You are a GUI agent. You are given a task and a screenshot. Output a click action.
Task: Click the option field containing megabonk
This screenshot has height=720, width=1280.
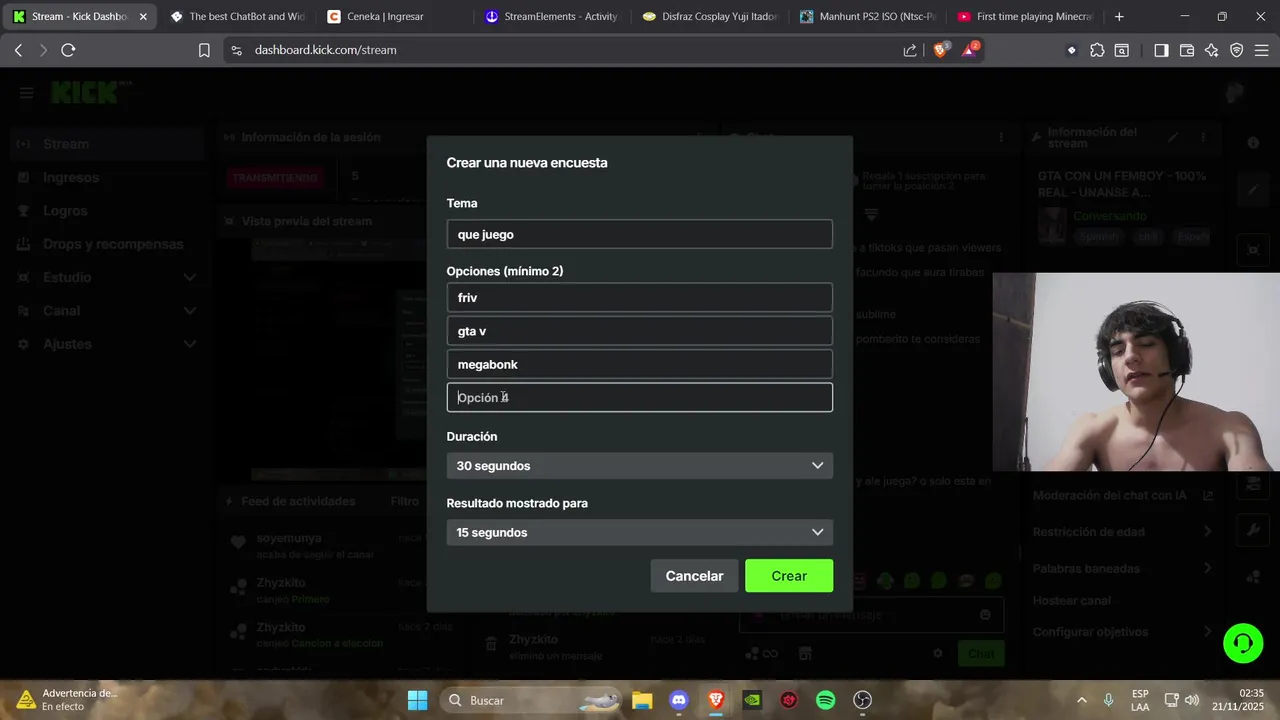click(x=640, y=364)
